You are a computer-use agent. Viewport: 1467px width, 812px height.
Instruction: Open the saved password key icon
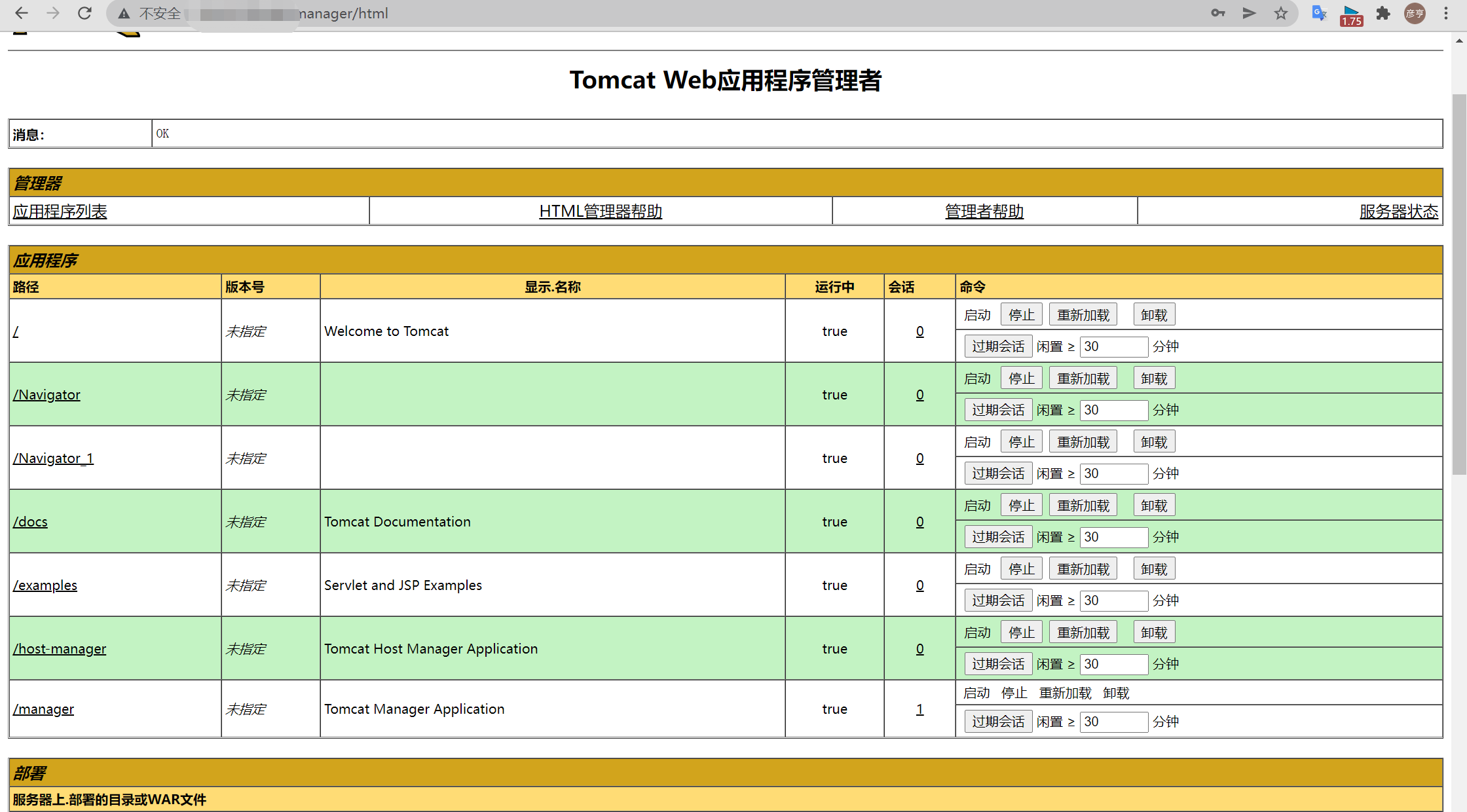point(1217,13)
